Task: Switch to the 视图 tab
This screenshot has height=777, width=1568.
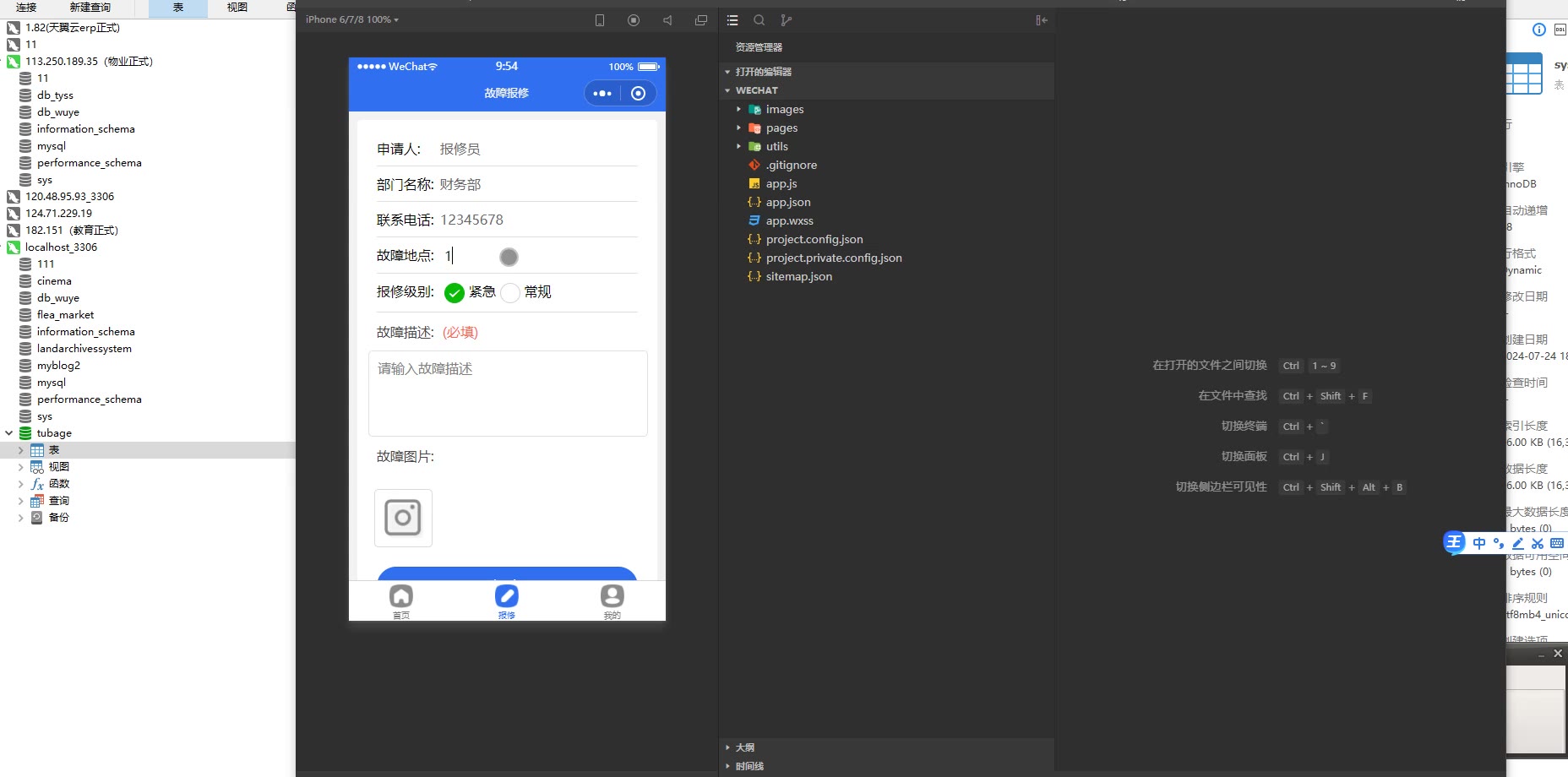Action: [x=237, y=8]
